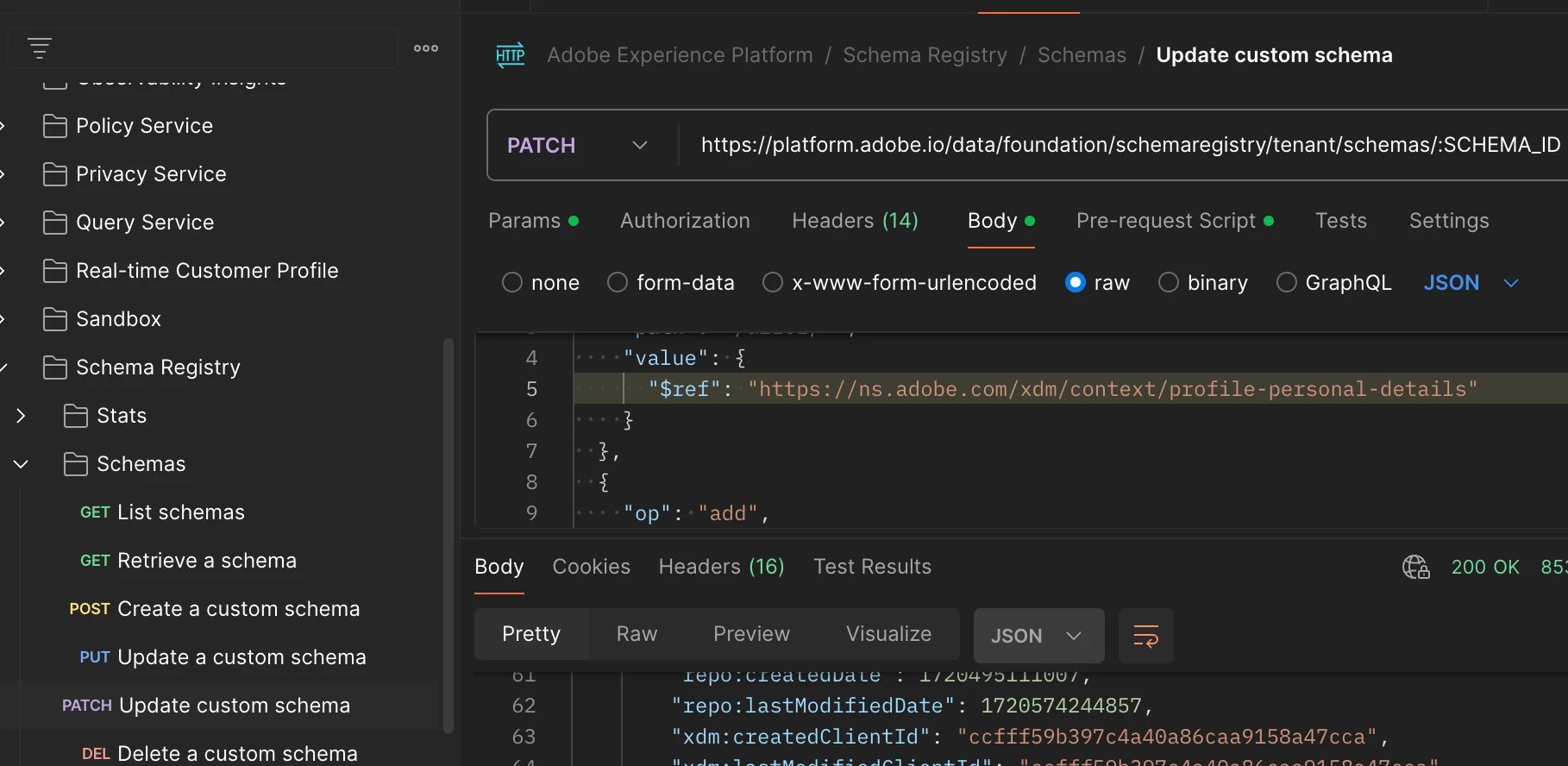Image resolution: width=1568 pixels, height=766 pixels.
Task: Open the Tests tab
Action: click(x=1340, y=221)
